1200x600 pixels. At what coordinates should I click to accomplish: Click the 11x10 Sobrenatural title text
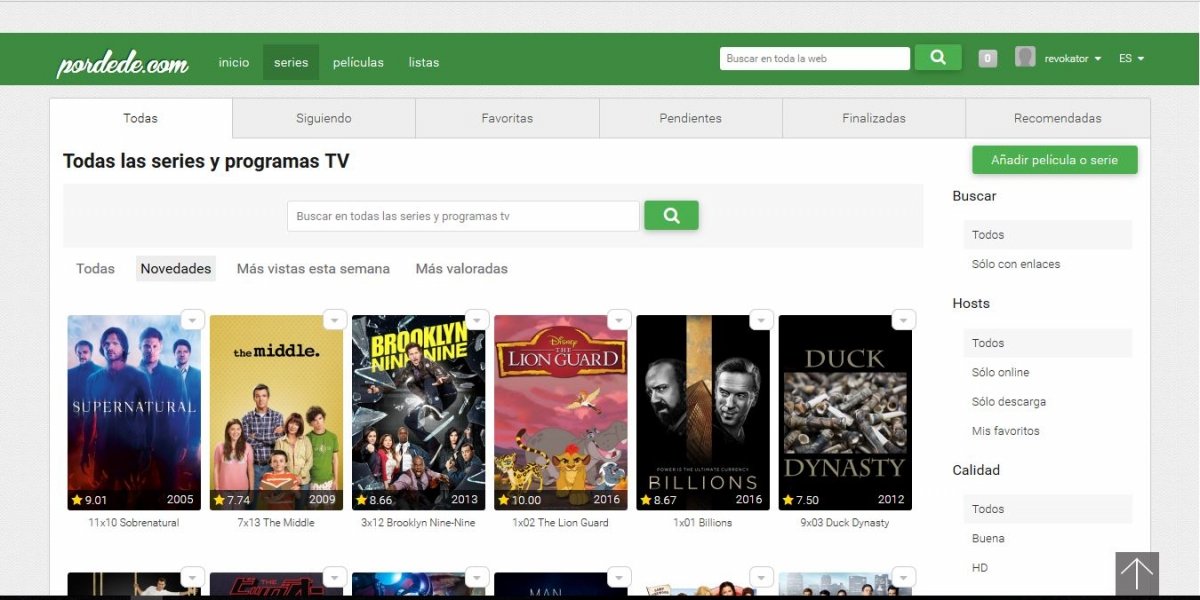click(134, 523)
